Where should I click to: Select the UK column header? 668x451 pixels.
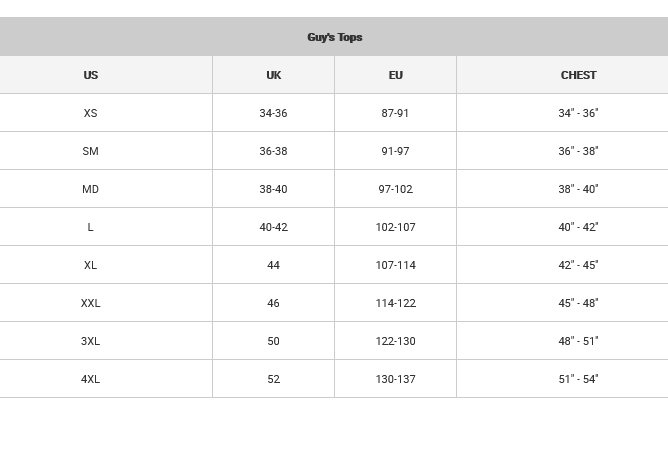(273, 75)
